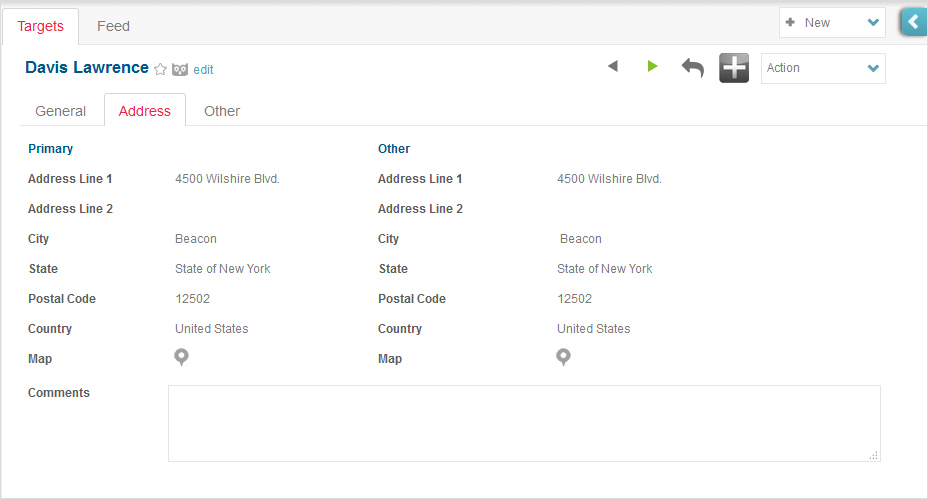Open the New dropdown arrow

click(x=873, y=22)
